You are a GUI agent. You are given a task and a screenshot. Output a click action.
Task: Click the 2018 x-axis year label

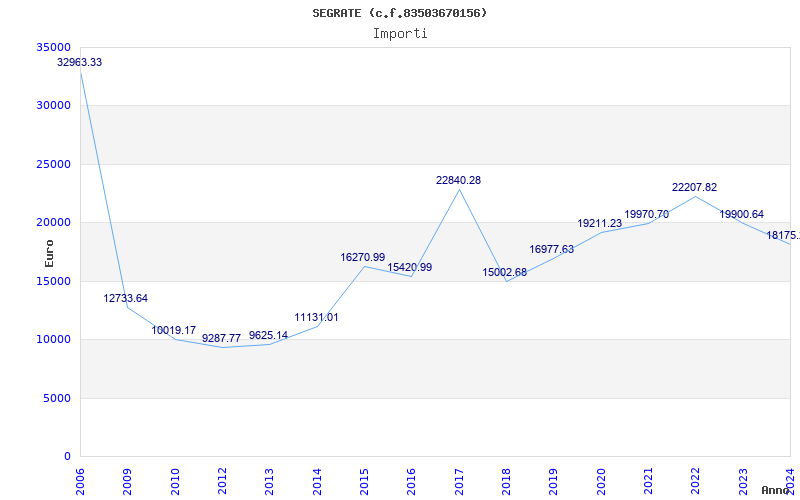(506, 482)
